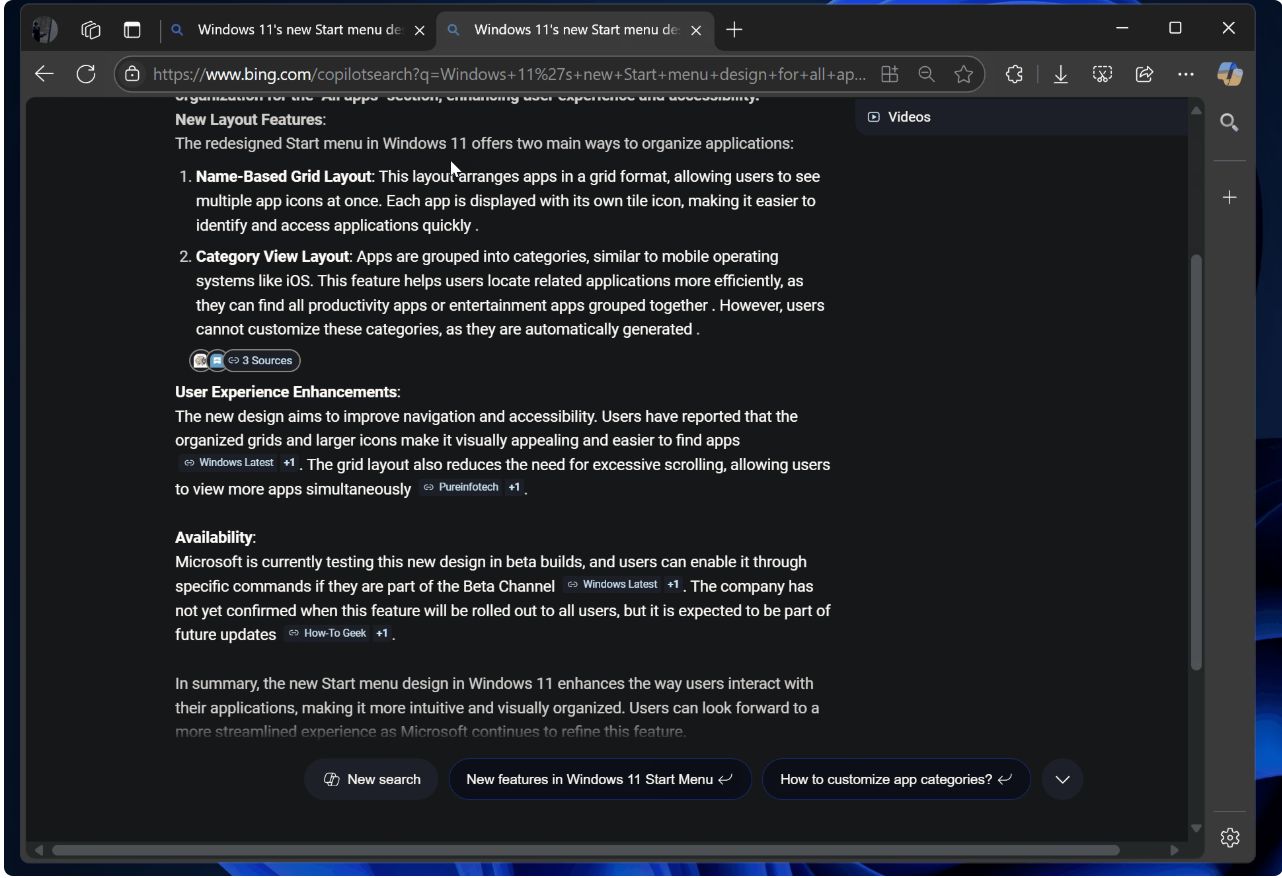Open the zoom magnifier in address bar
1282x878 pixels.
(x=926, y=74)
